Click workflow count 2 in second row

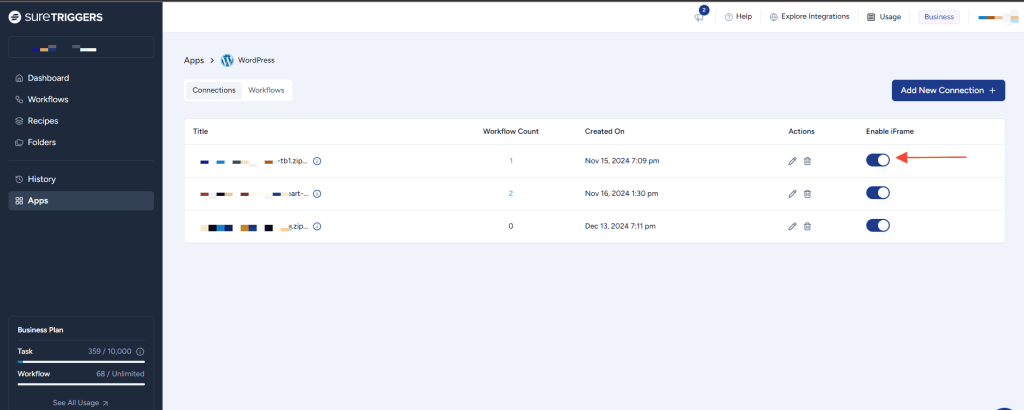(x=510, y=194)
